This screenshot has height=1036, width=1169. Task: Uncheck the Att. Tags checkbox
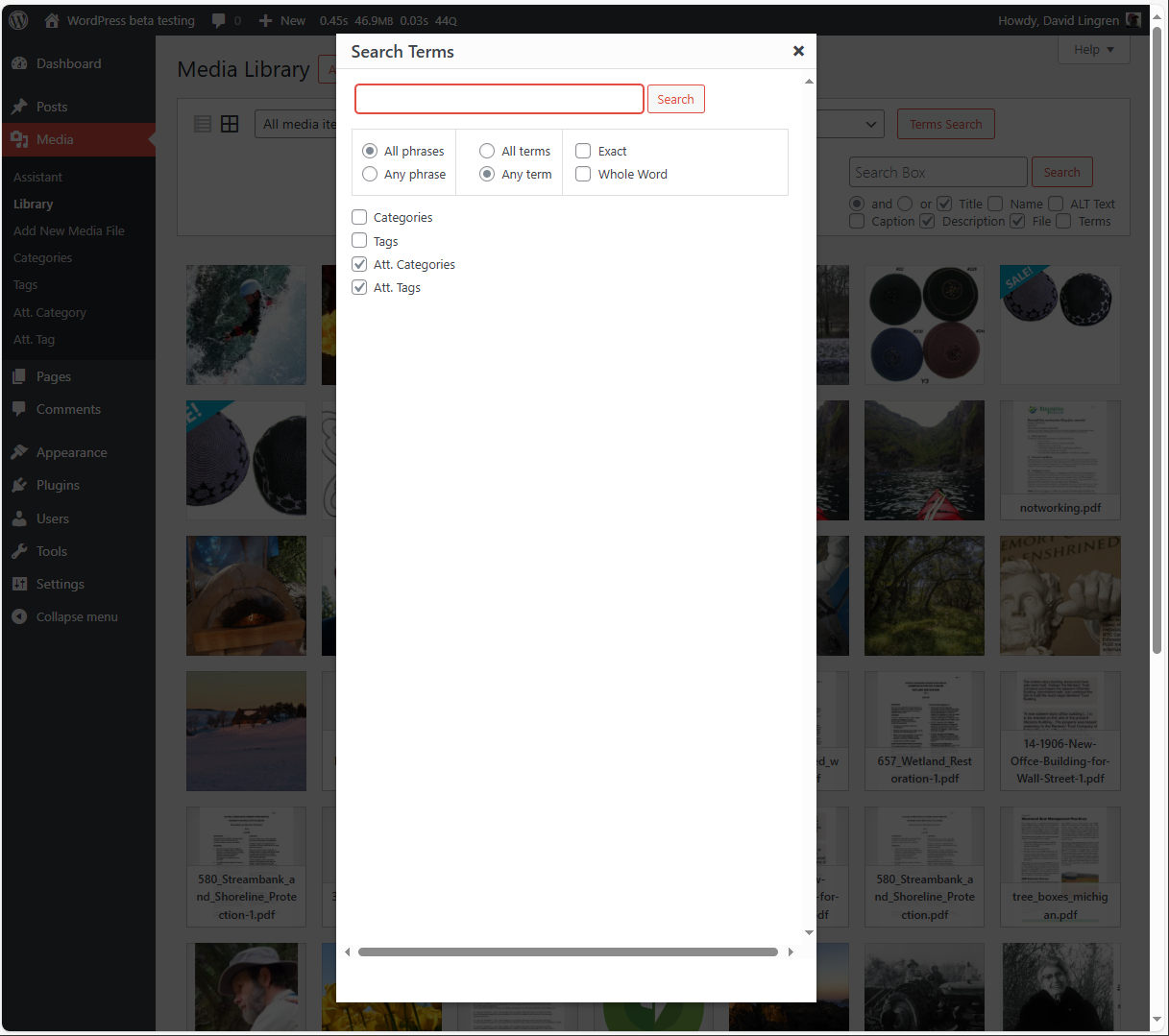[359, 287]
